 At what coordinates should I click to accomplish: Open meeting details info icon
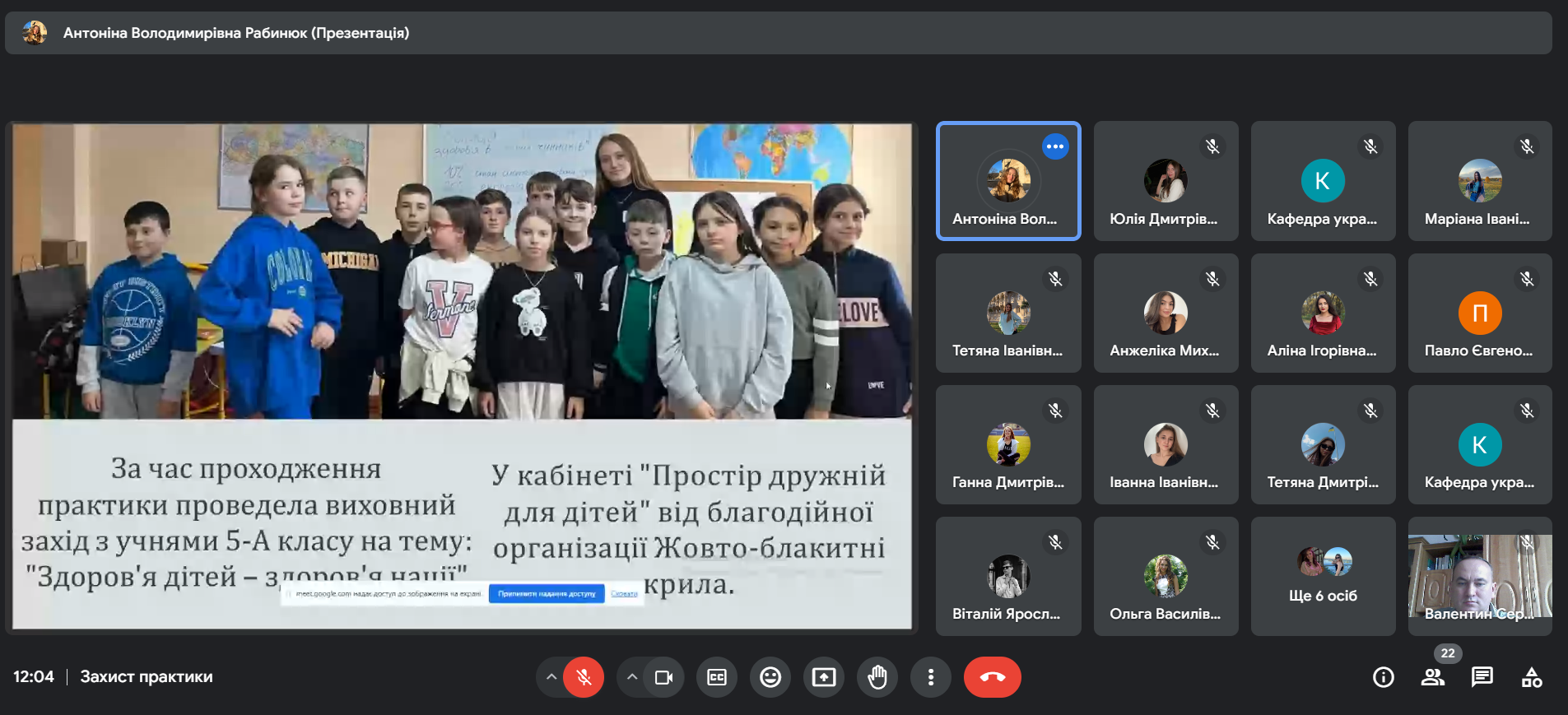pyautogui.click(x=1384, y=677)
